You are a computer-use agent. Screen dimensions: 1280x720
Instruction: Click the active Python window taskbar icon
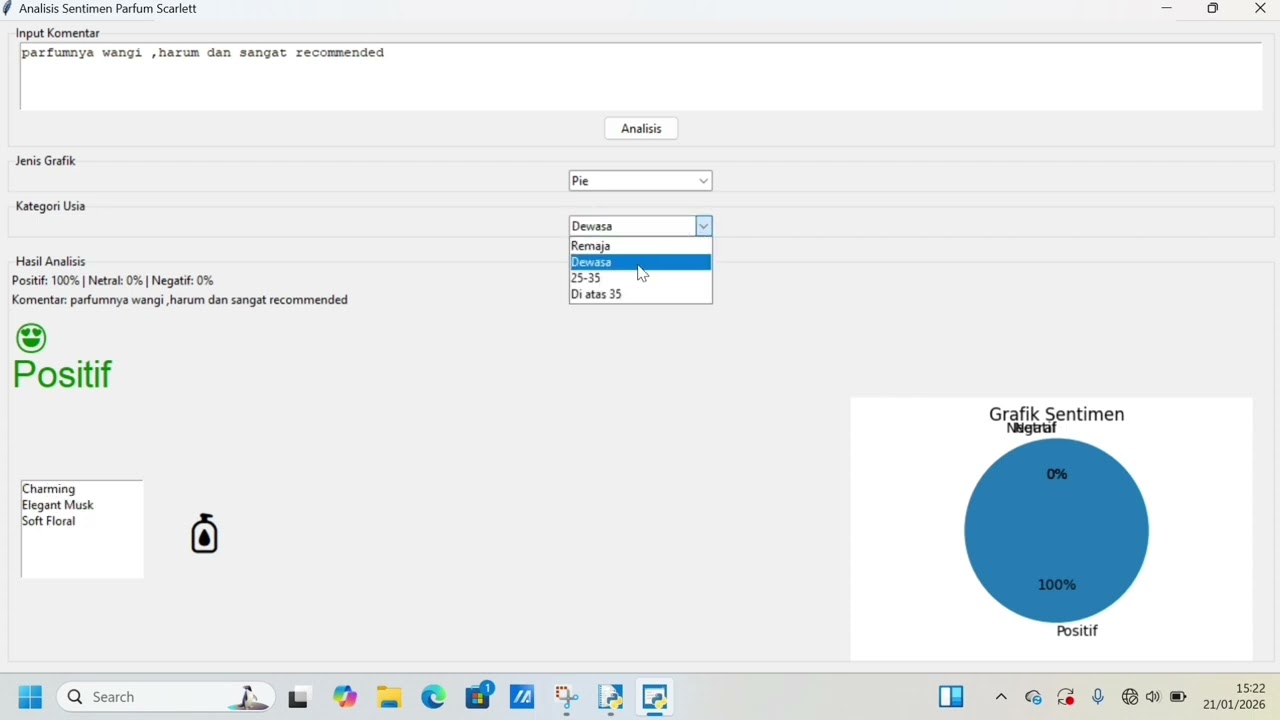[656, 698]
